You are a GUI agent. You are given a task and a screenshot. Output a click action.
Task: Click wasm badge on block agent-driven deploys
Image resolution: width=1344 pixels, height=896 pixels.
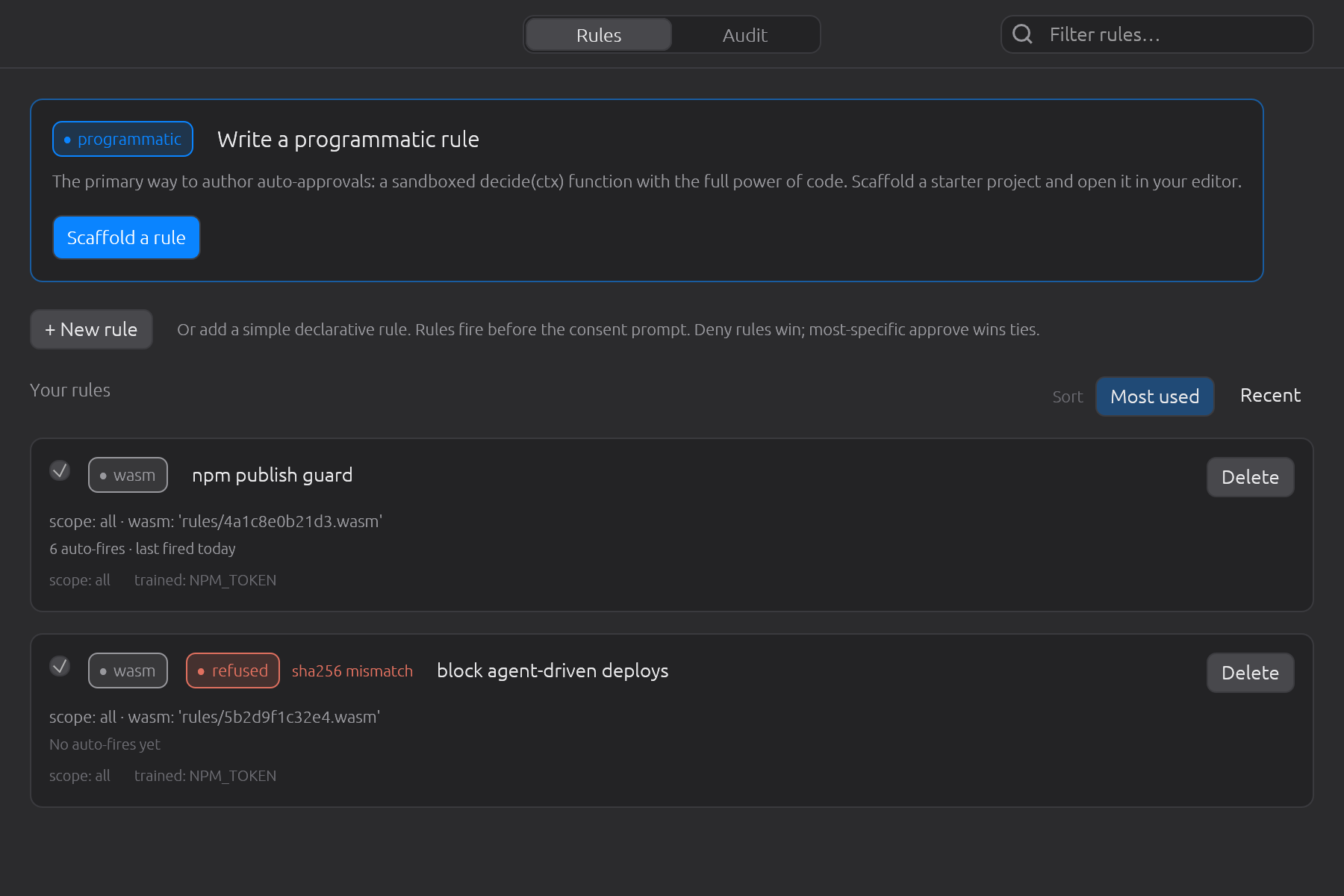pyautogui.click(x=128, y=671)
